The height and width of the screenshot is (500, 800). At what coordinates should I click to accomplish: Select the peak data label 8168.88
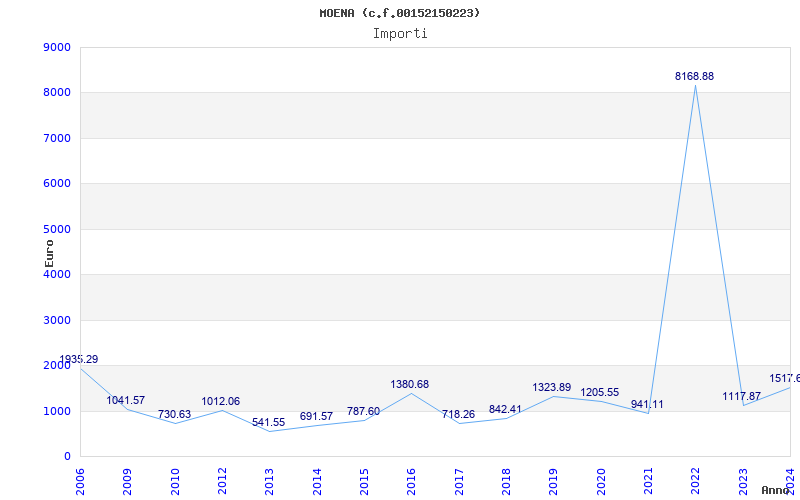point(694,77)
